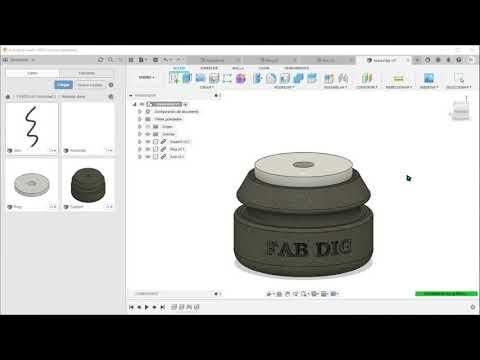480x360 pixels.
Task: Click the Nueva carpeta button
Action: pos(90,85)
